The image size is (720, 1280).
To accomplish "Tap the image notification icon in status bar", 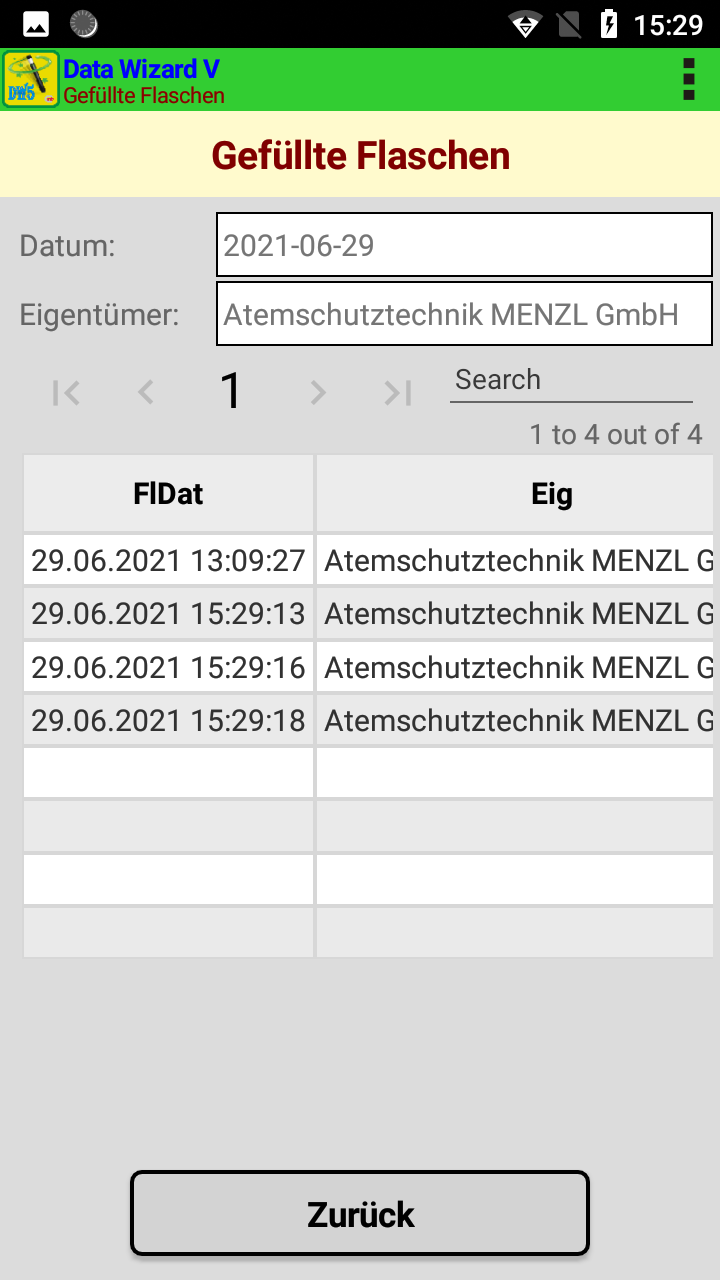I will click(x=36, y=24).
